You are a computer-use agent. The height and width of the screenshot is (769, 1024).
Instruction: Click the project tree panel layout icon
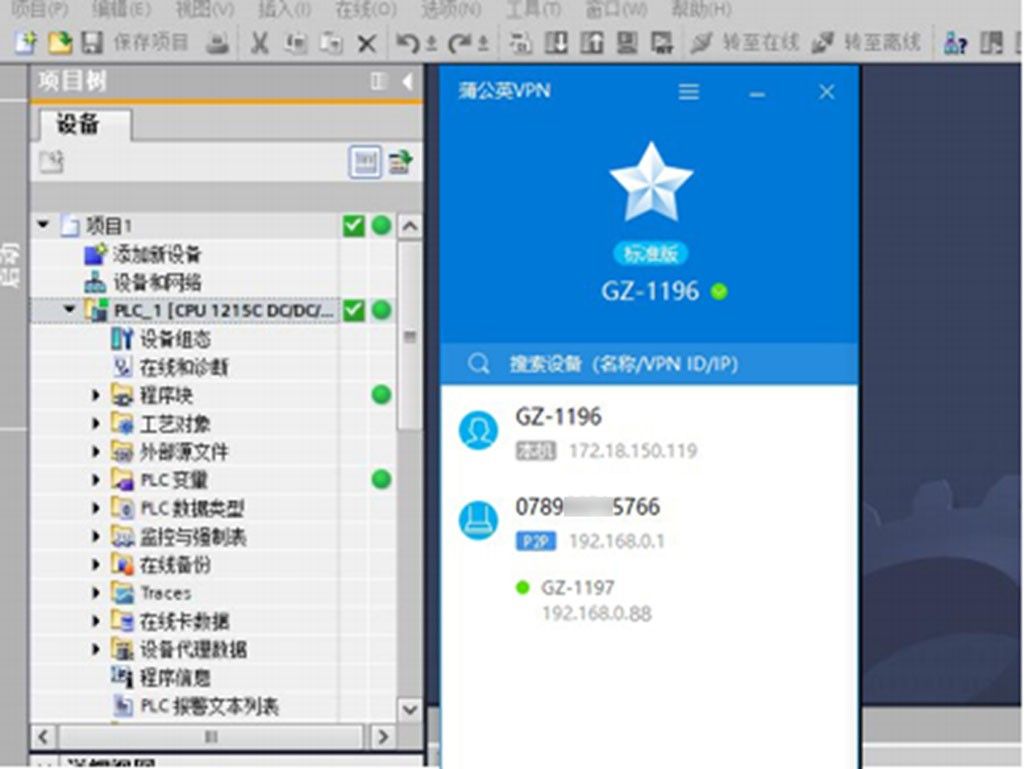coord(377,82)
